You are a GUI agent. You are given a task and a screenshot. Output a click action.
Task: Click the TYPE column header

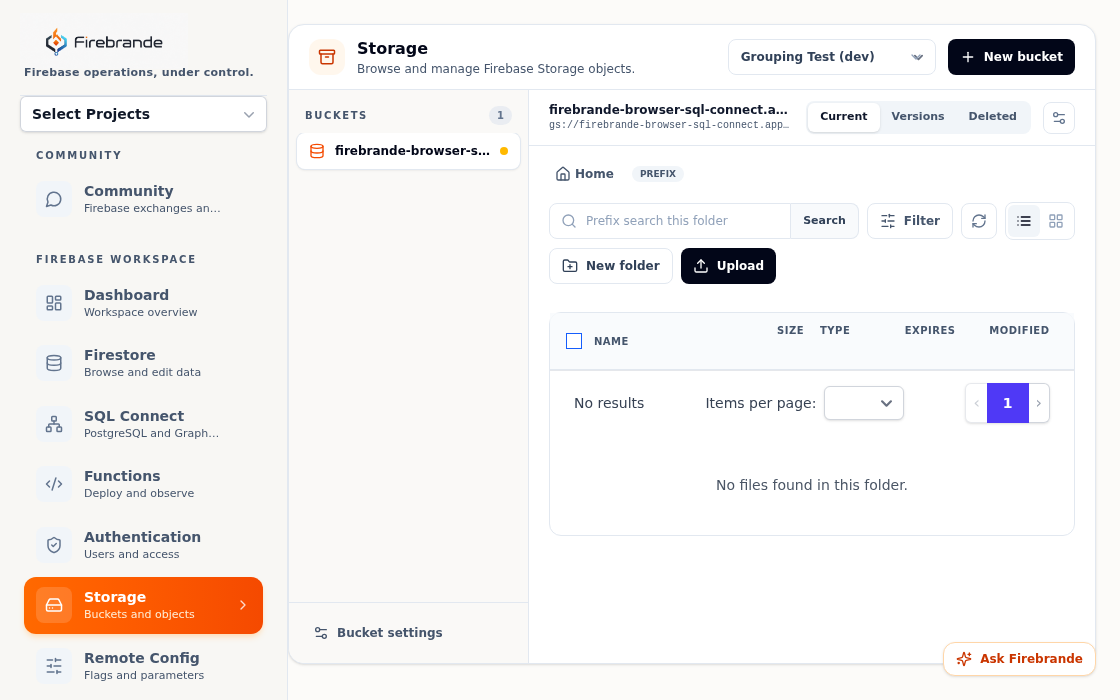coord(834,330)
